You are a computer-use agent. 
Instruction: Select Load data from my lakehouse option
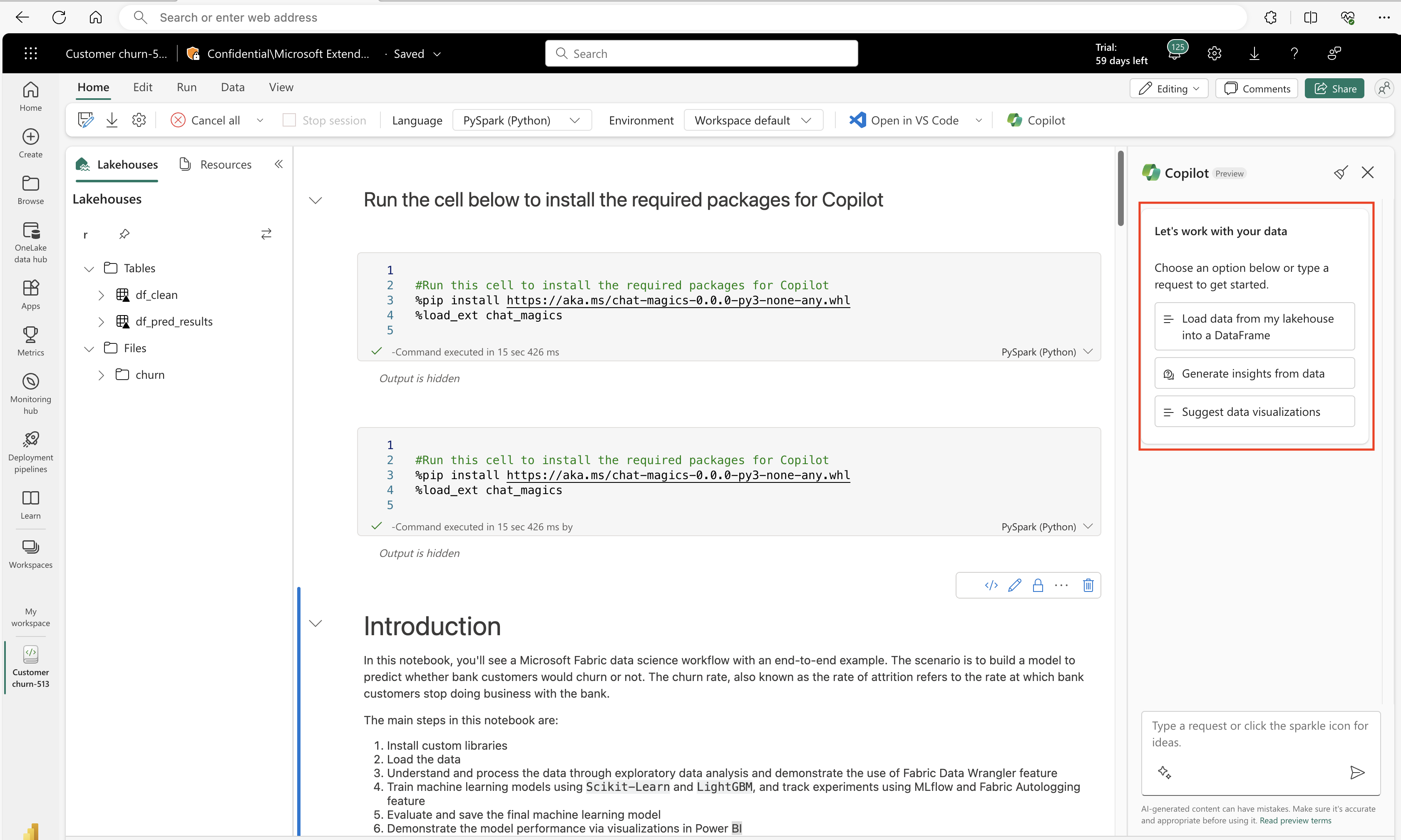1254,327
